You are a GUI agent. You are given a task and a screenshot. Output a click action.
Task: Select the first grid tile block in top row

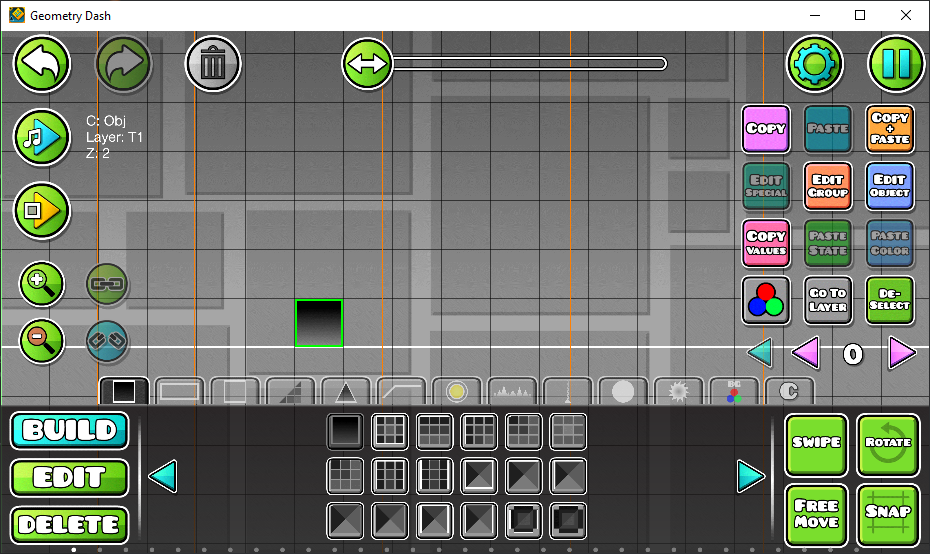pyautogui.click(x=390, y=431)
